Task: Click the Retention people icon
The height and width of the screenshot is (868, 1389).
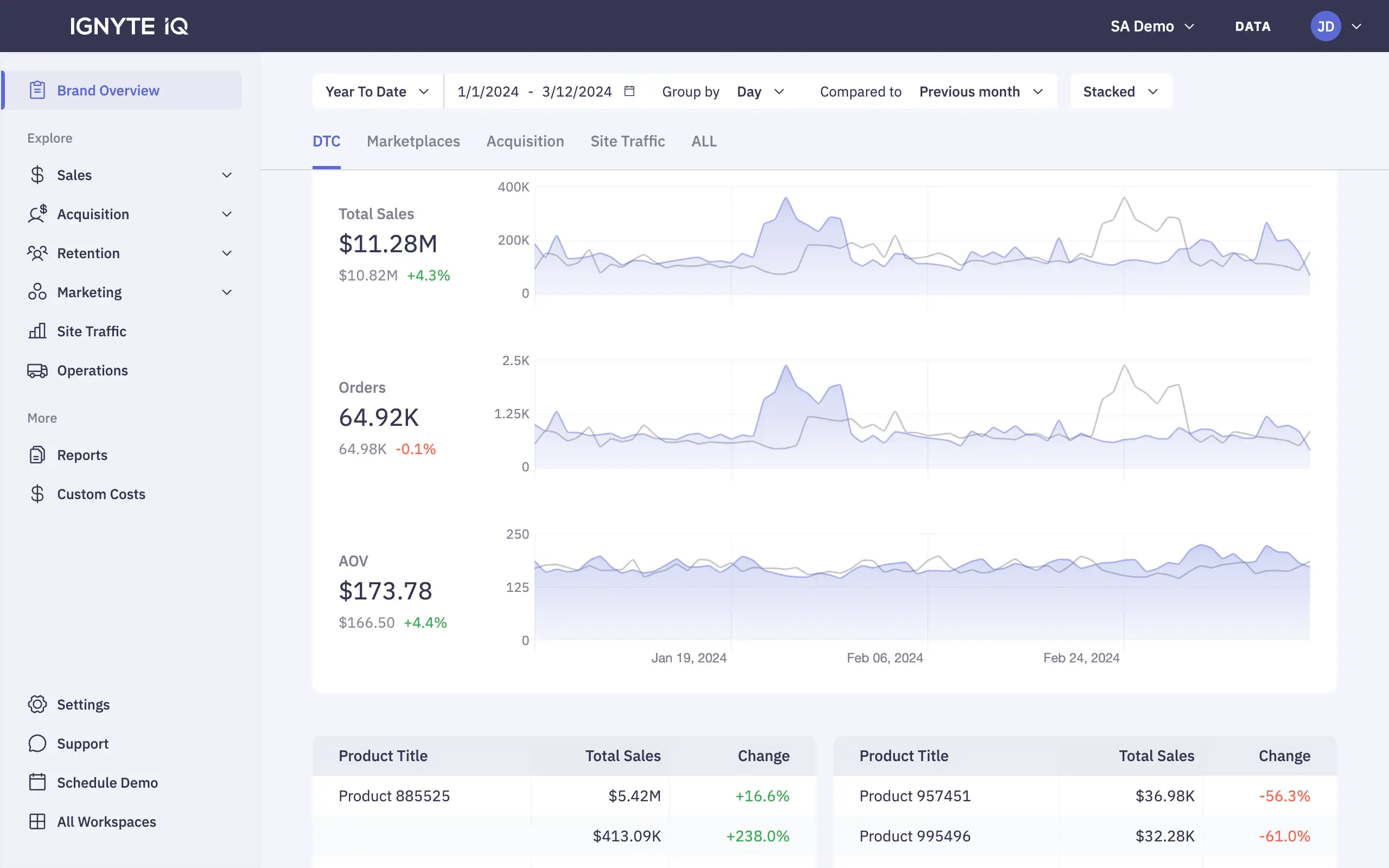Action: (37, 253)
